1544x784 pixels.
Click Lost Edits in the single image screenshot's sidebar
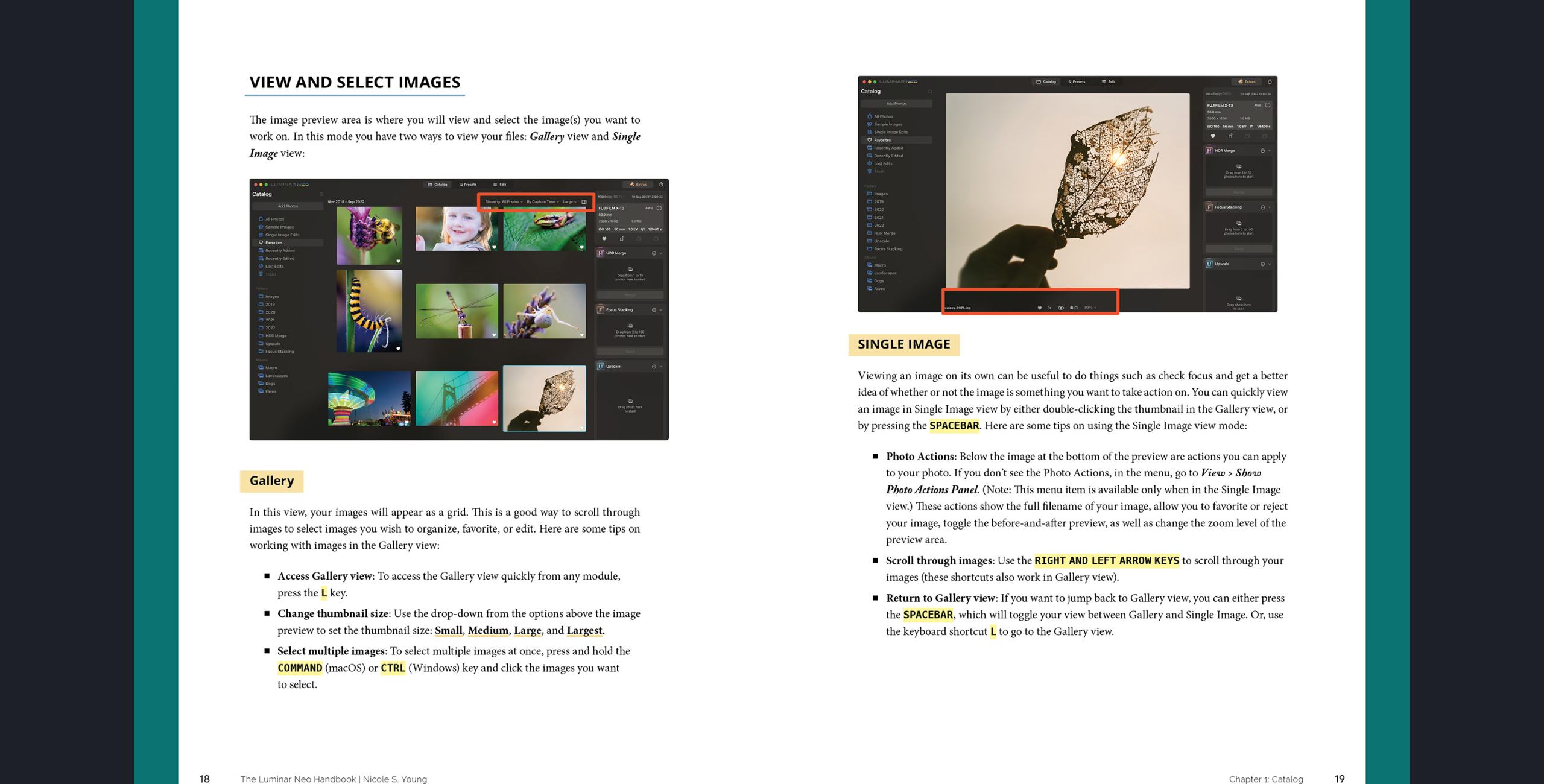(x=879, y=163)
